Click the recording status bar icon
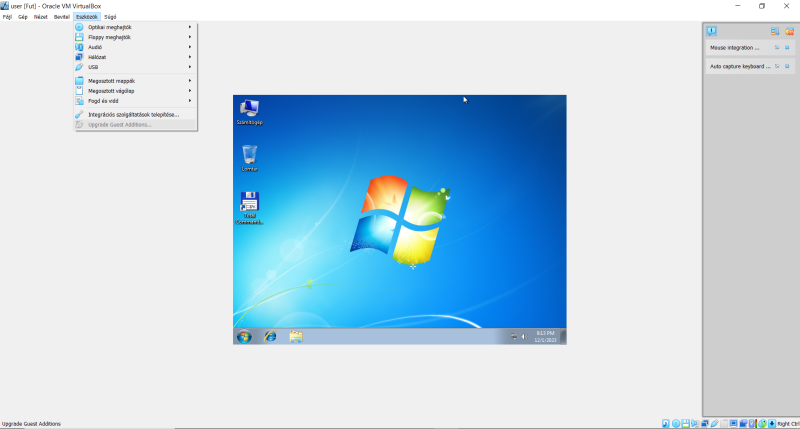 tap(743, 423)
